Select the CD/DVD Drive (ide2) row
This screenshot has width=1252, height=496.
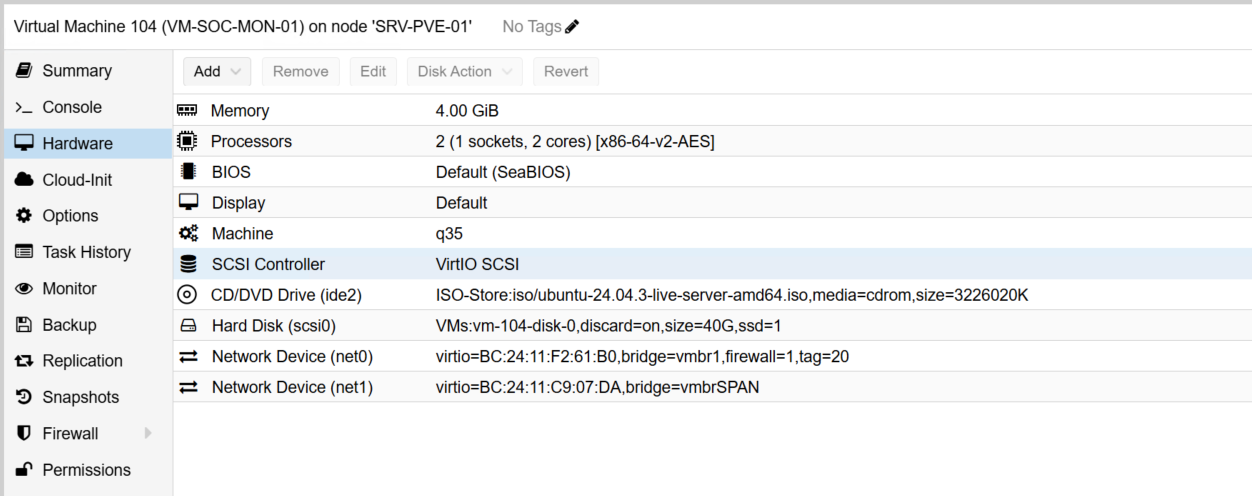[x=712, y=295]
